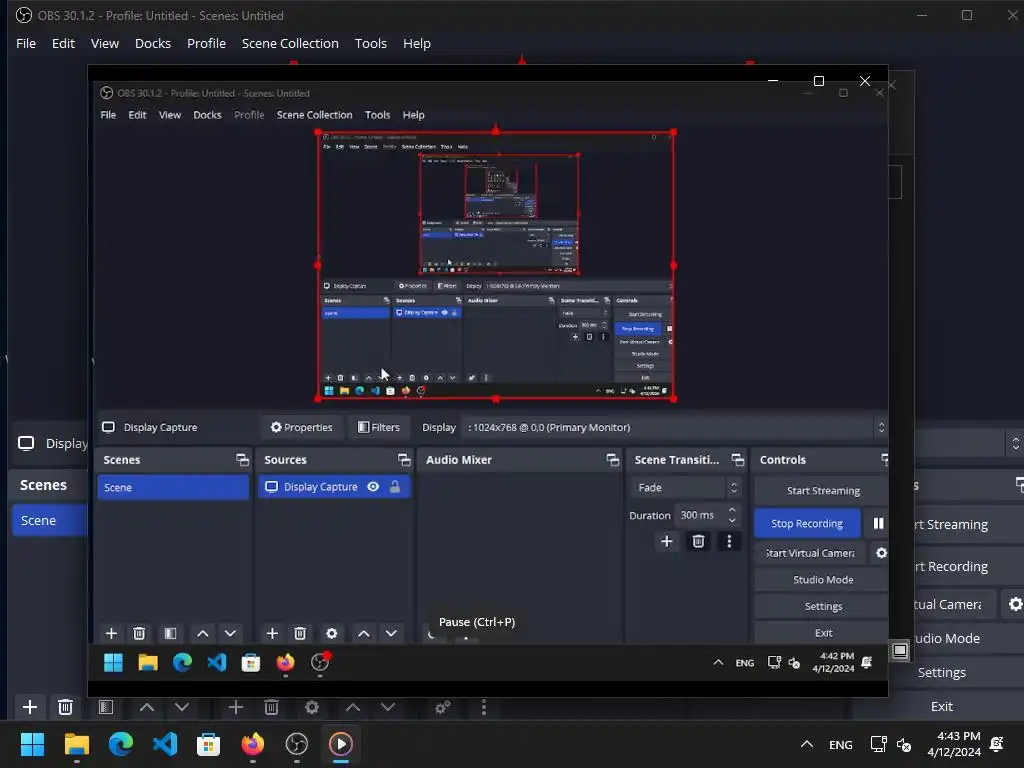Select Display Capture row in inner Sources list

[x=334, y=487]
